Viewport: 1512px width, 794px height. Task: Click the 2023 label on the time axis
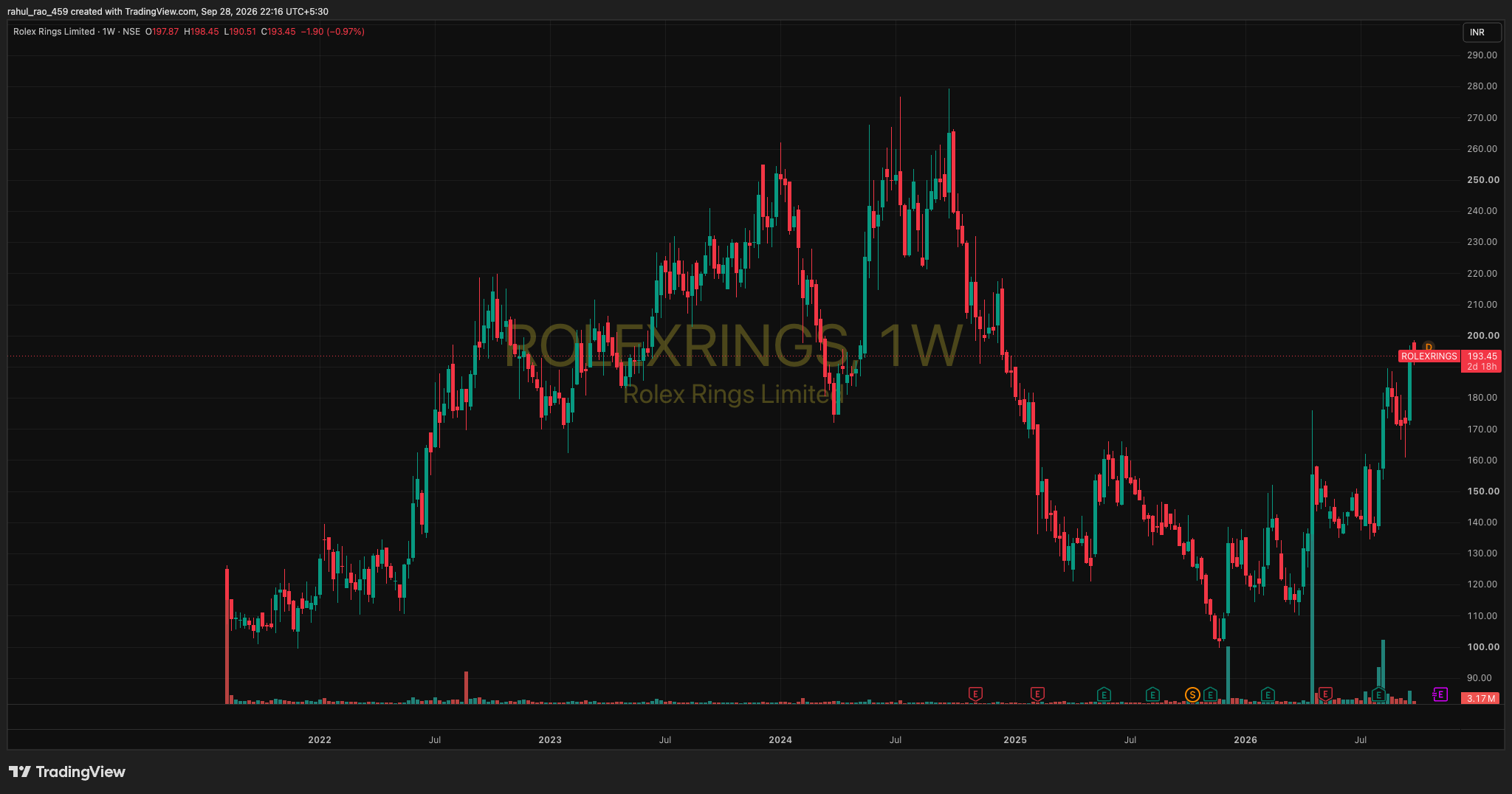550,739
